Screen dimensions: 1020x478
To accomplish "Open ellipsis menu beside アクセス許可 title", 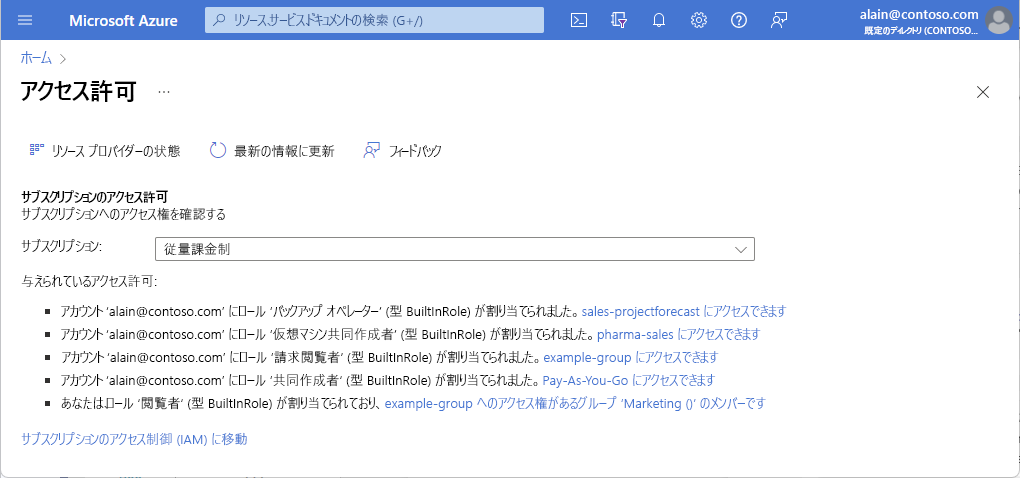I will [164, 92].
